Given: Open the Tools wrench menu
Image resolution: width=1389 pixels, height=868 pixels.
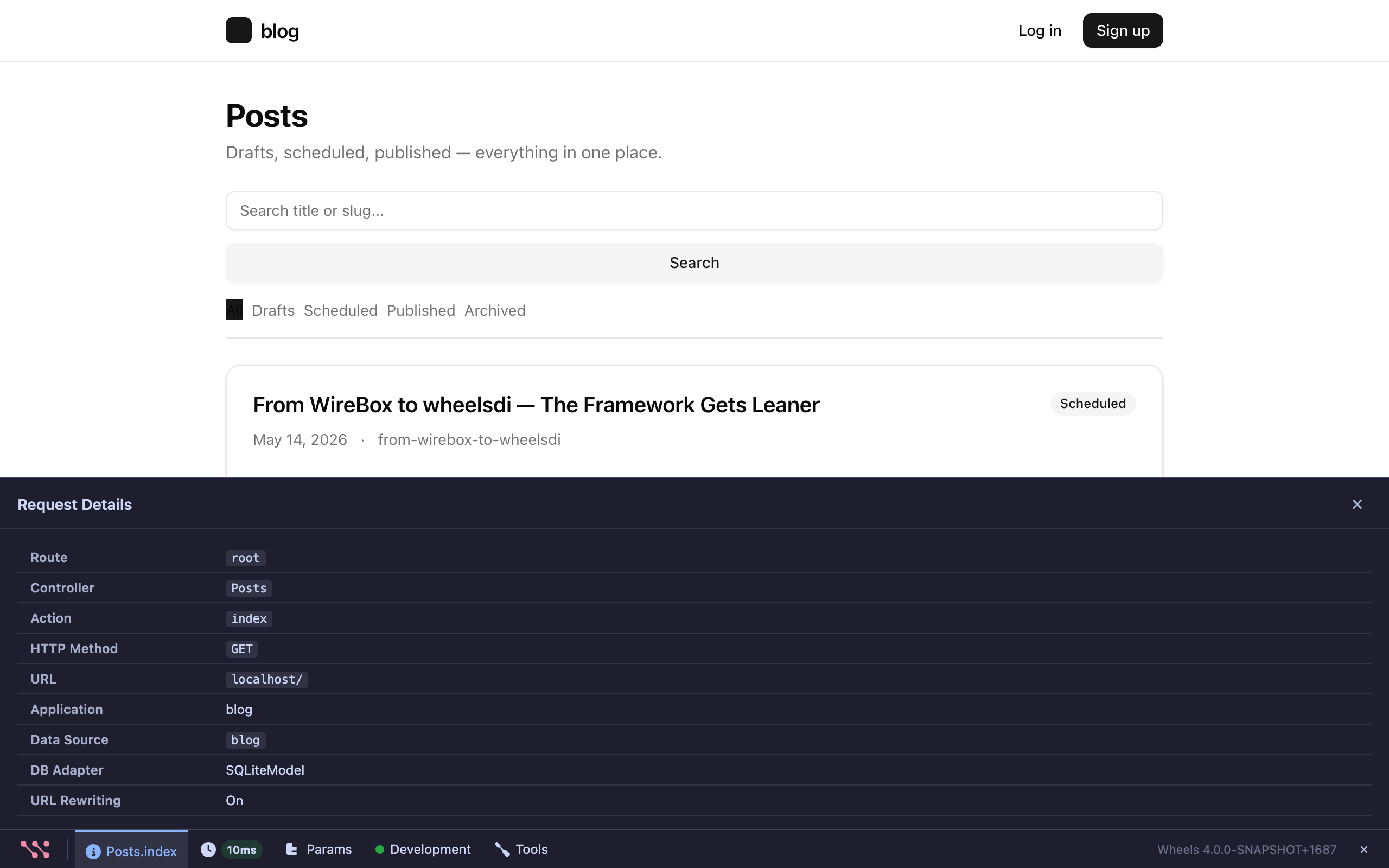Looking at the screenshot, I should point(521,849).
